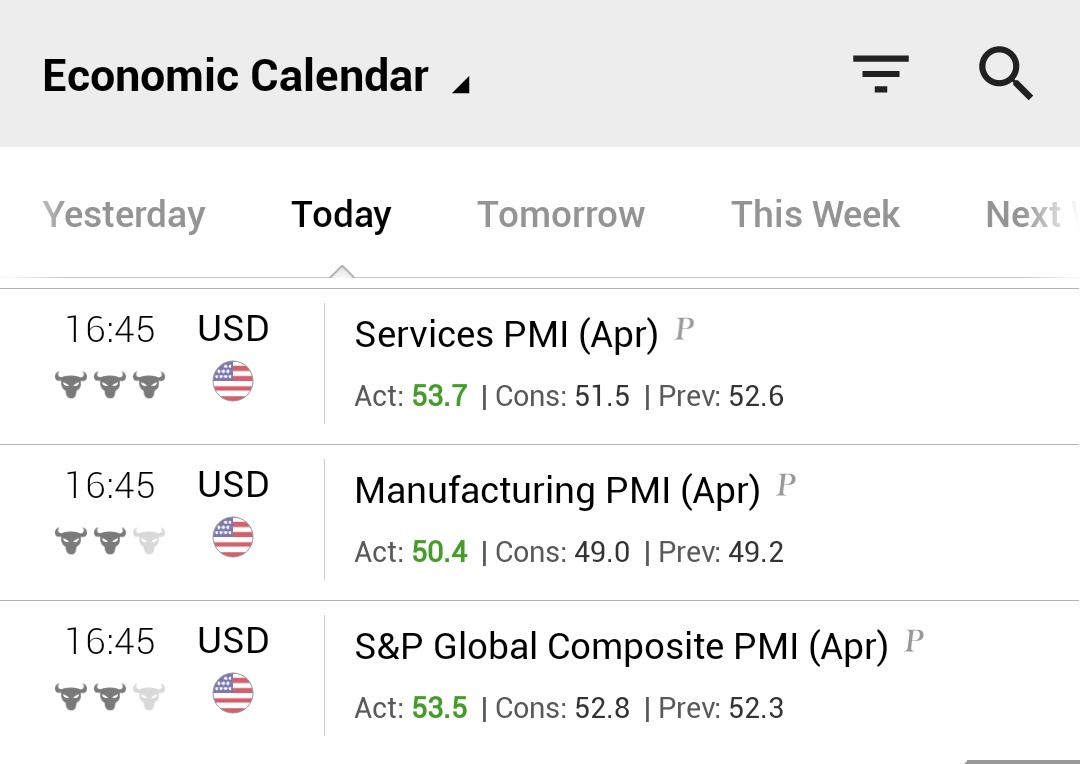The image size is (1080, 764).
Task: Click US flag beside Manufacturing PMI
Action: [x=233, y=537]
